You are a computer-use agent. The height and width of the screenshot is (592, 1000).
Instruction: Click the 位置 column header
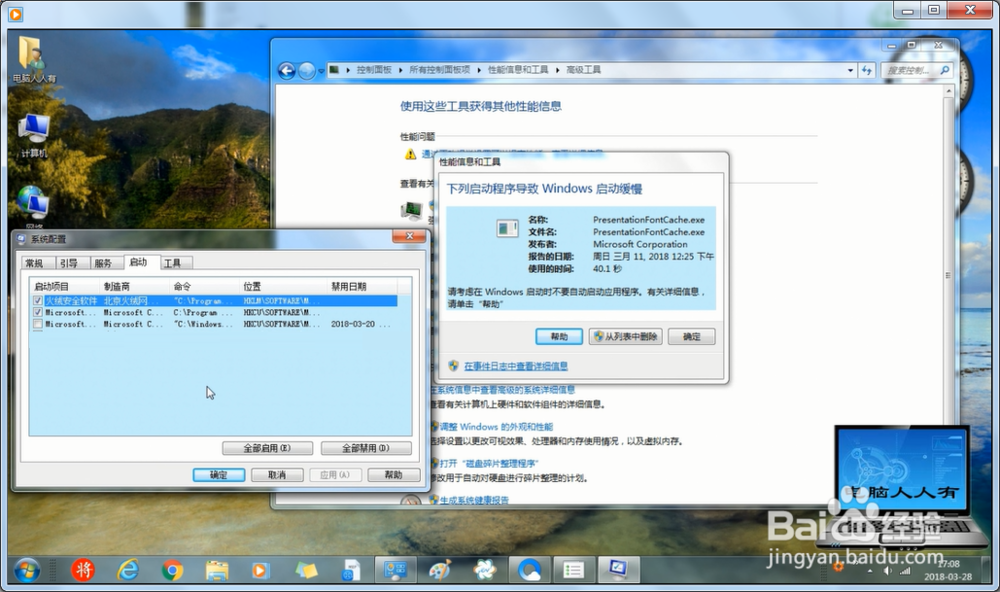click(283, 286)
